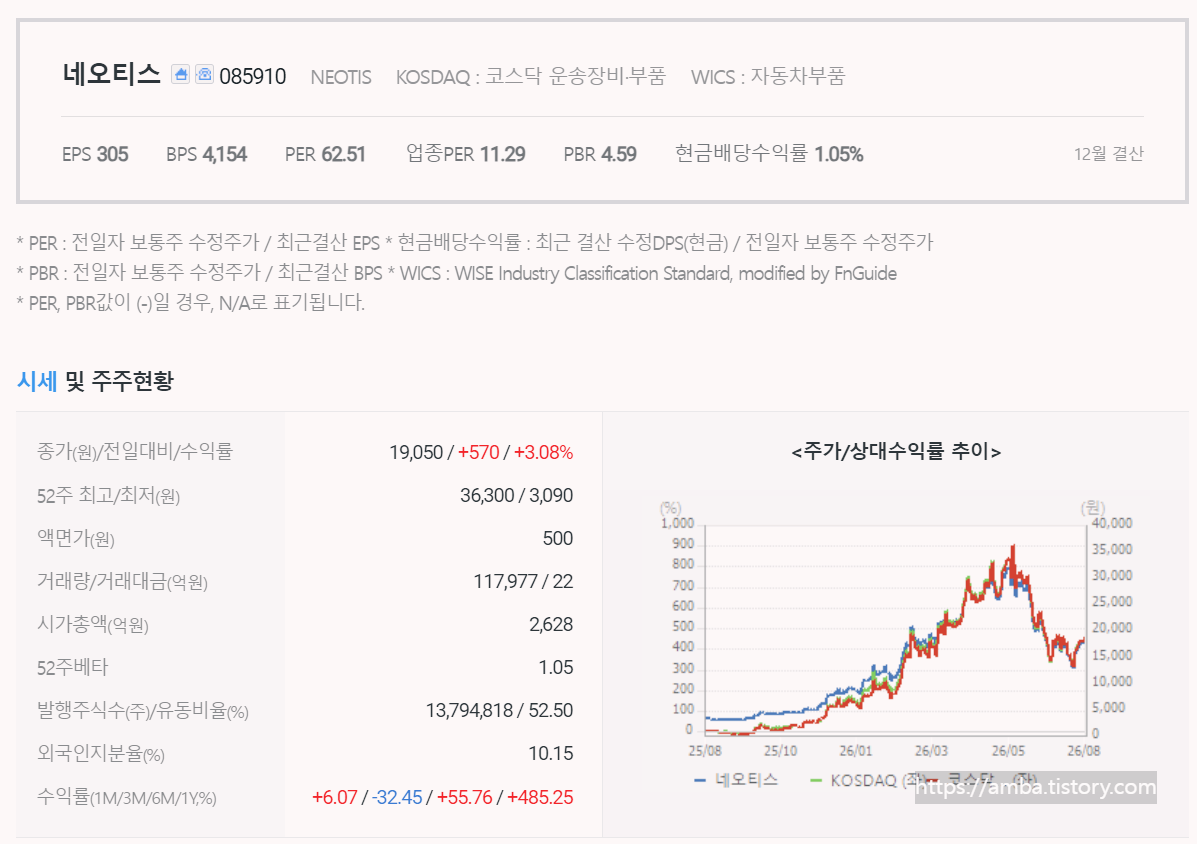Select the PBR 4.59 value
Screen dimensions: 1197x844
pyautogui.click(x=600, y=154)
